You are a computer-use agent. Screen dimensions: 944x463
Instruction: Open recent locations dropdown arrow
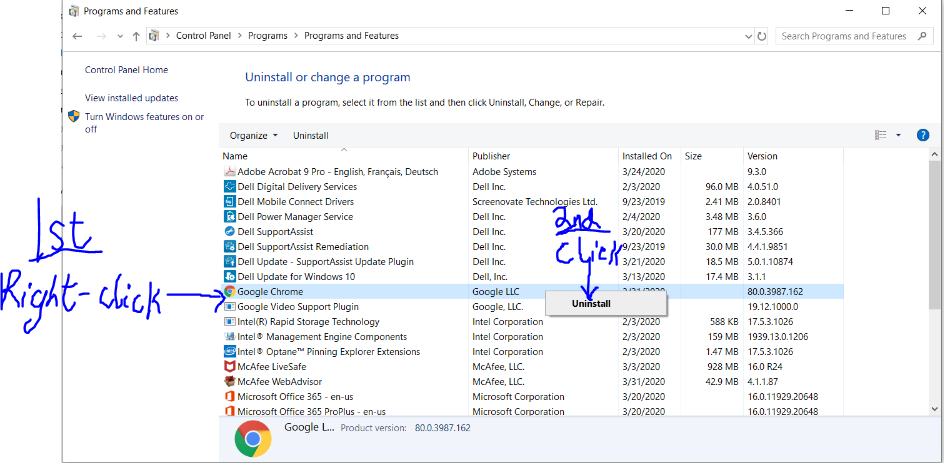[x=120, y=36]
